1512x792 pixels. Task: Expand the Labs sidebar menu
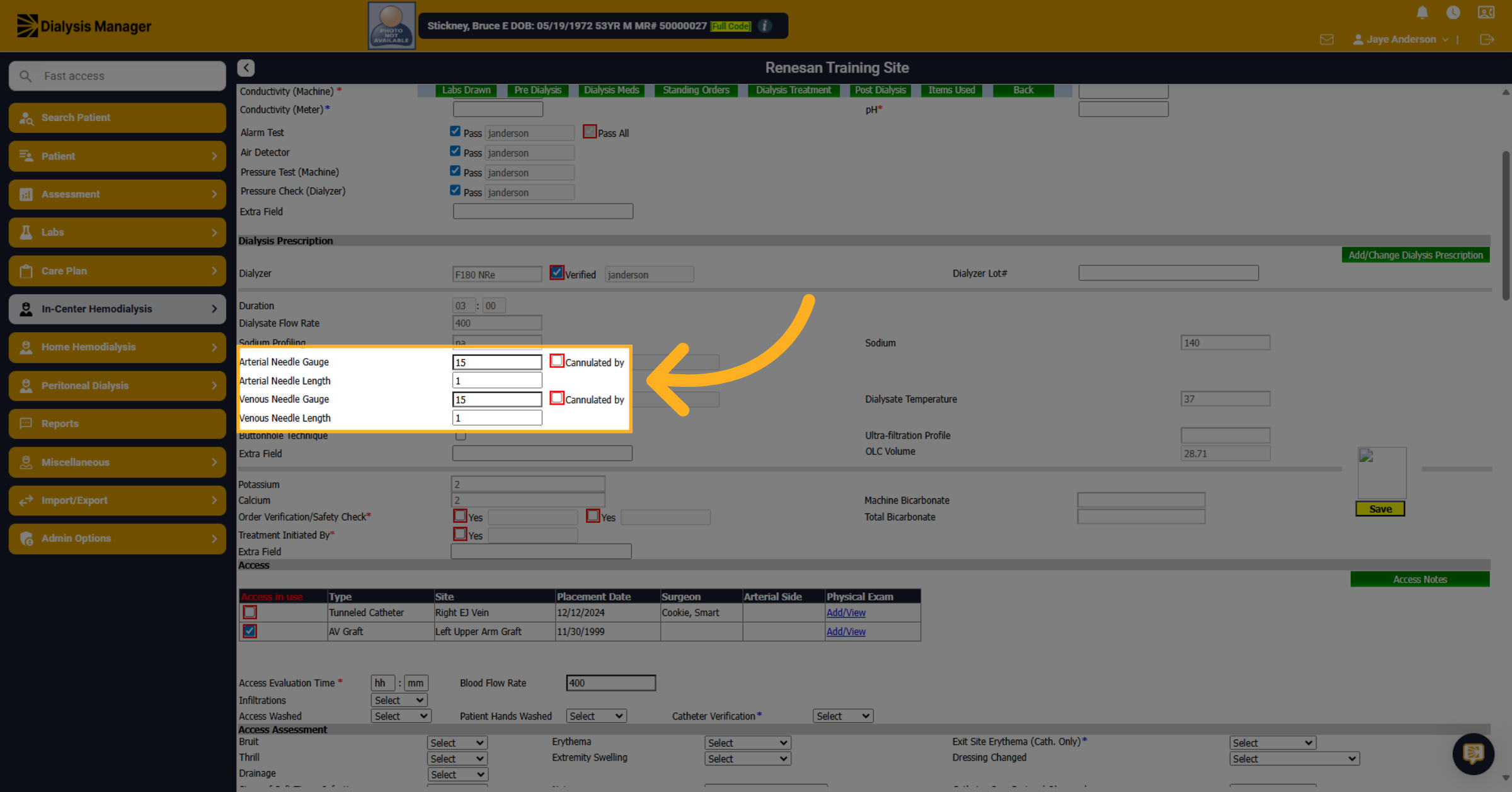point(117,232)
